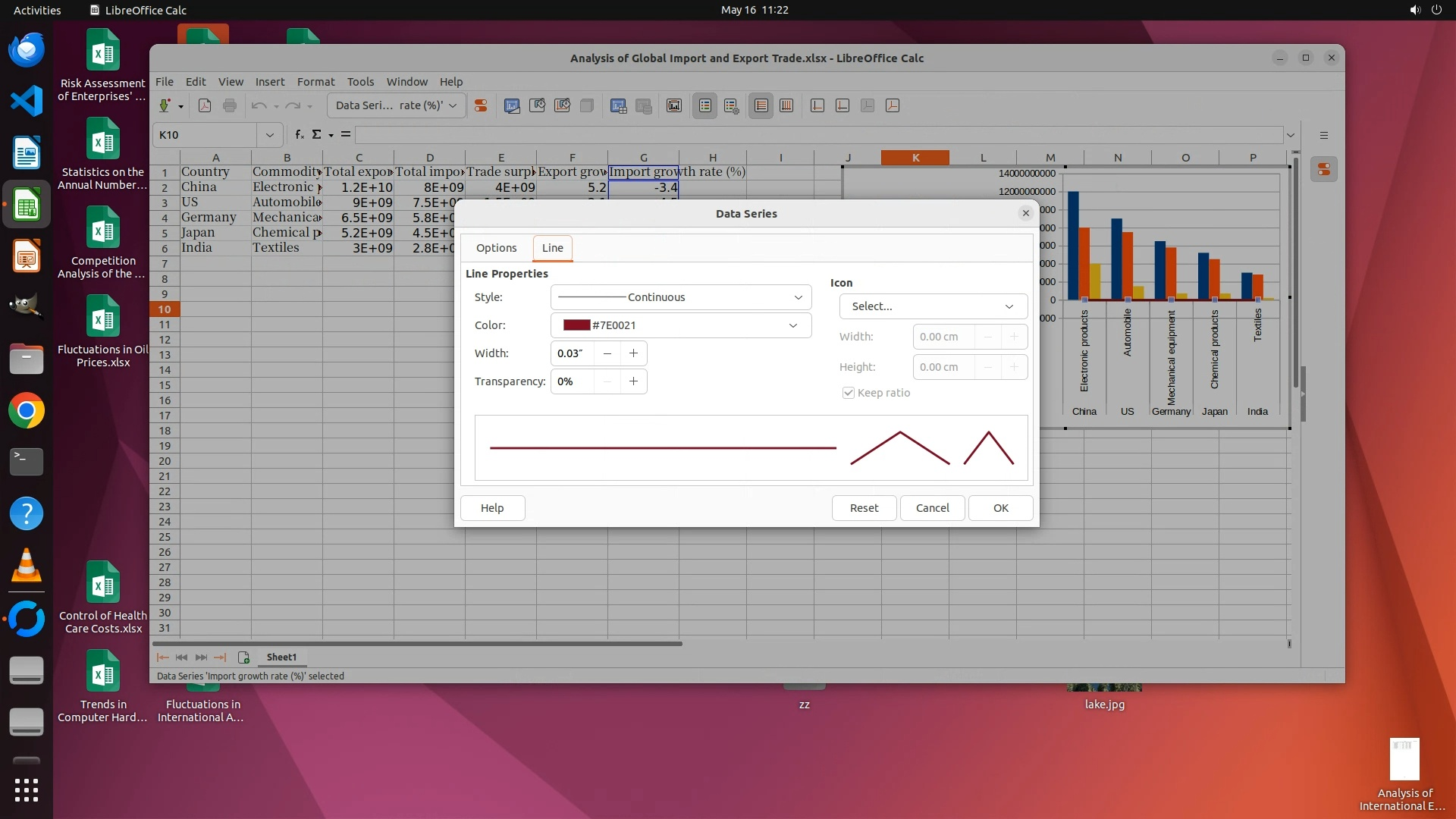Expand the chart element selector dropdown
Image resolution: width=1456 pixels, height=819 pixels.
pyautogui.click(x=453, y=105)
